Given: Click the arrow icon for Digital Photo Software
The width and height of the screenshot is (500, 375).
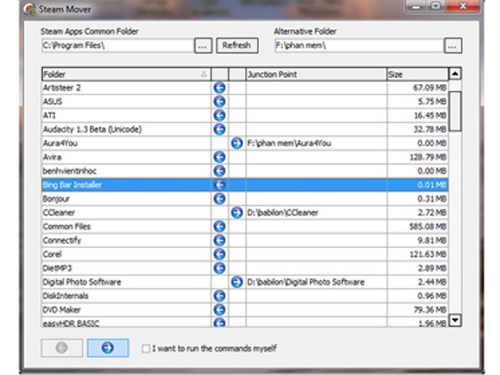Looking at the screenshot, I should 237,282.
